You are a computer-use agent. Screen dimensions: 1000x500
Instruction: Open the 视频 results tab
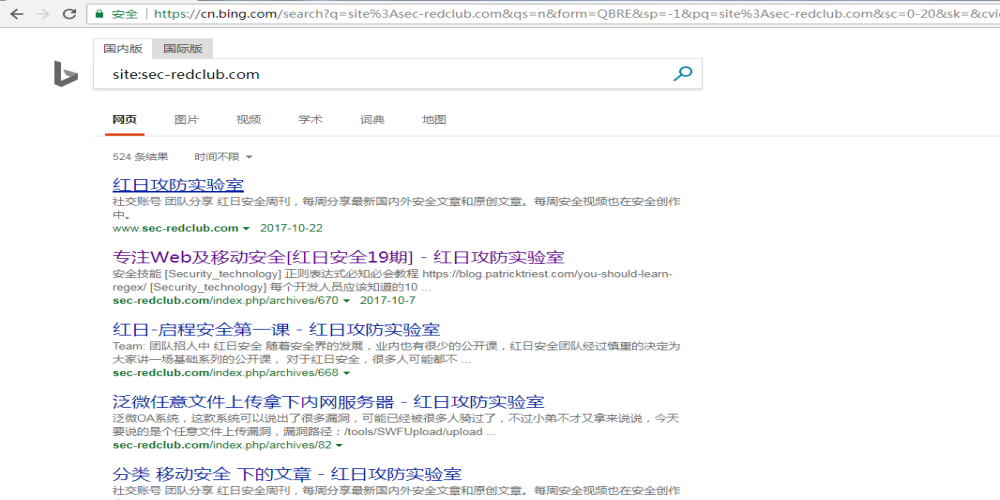[x=248, y=119]
